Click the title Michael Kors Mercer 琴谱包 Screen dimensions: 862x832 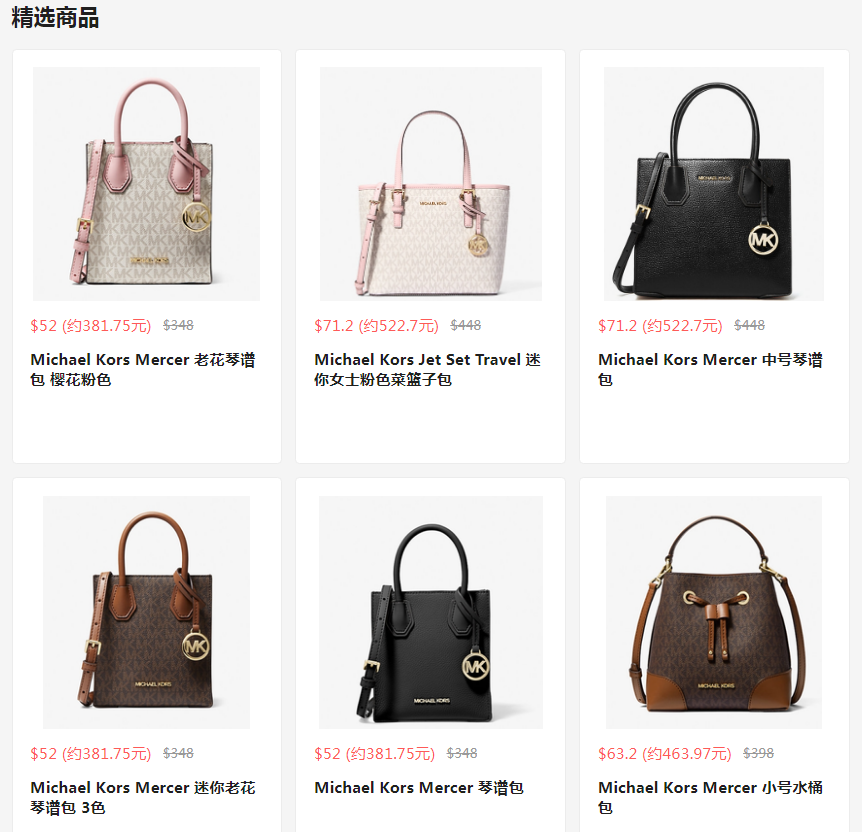coord(418,788)
